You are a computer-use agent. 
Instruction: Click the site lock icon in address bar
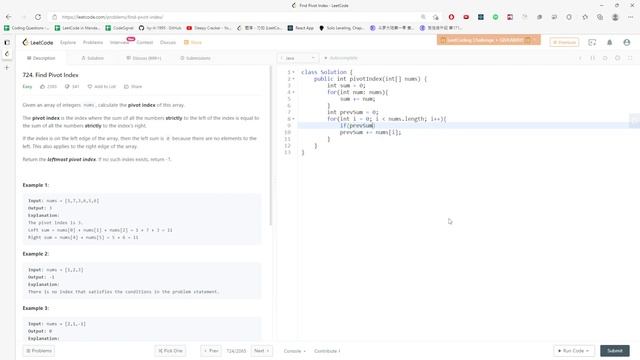55,17
